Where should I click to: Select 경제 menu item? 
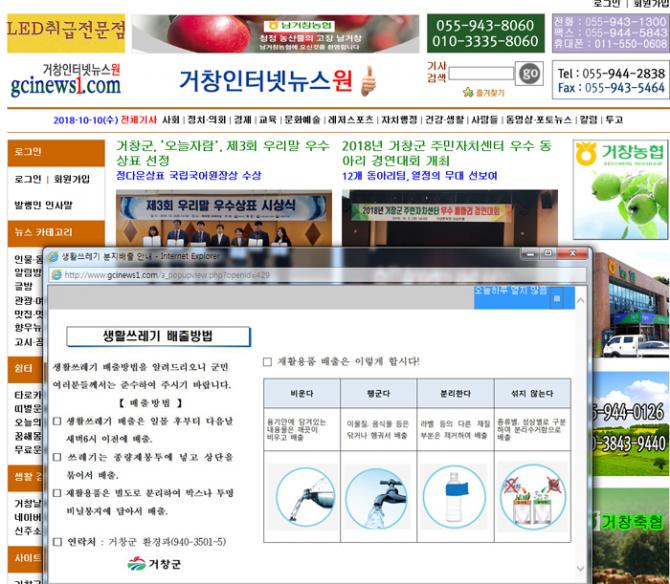[242, 120]
